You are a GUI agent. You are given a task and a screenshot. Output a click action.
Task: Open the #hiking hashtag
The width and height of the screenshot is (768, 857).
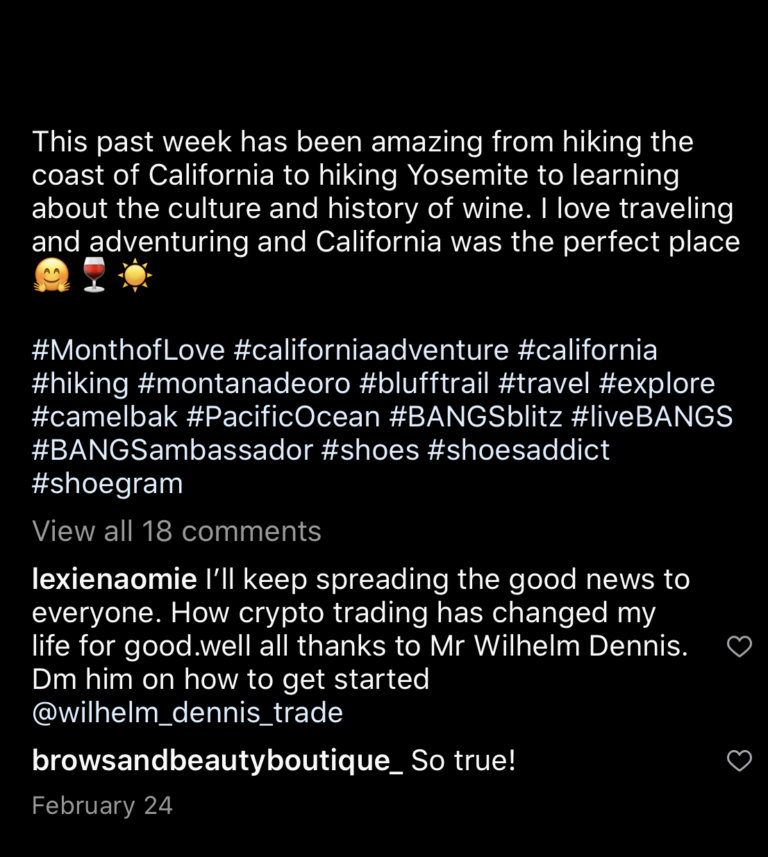click(x=80, y=384)
